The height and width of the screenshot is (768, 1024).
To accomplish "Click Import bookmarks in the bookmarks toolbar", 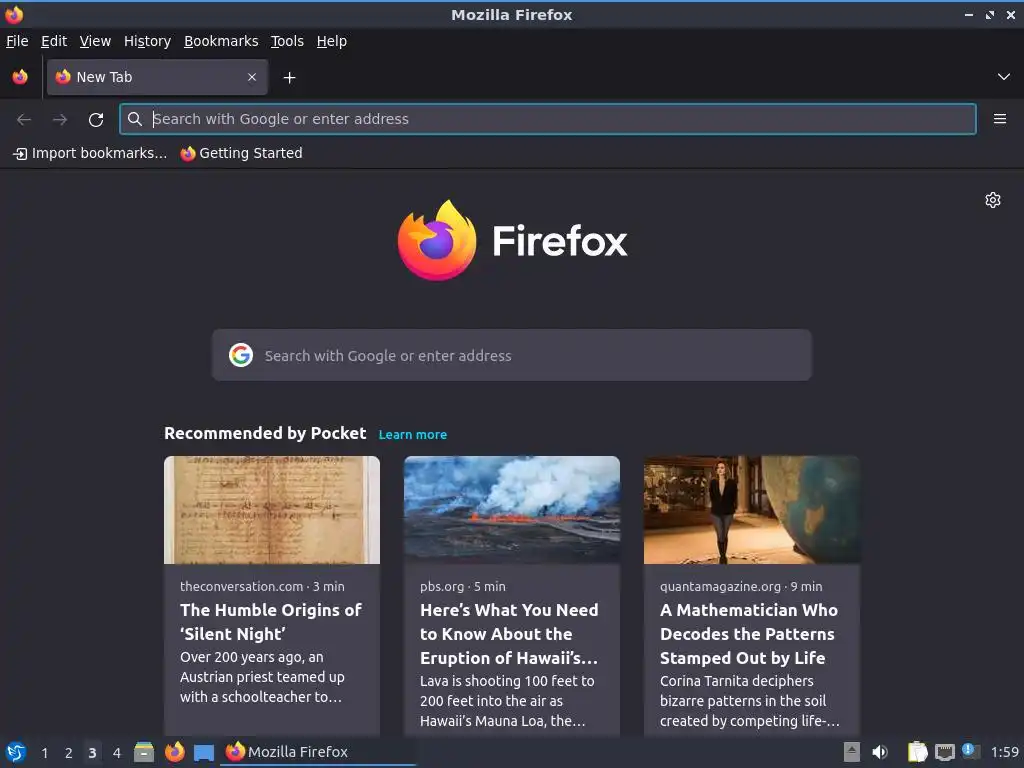I will (x=90, y=153).
